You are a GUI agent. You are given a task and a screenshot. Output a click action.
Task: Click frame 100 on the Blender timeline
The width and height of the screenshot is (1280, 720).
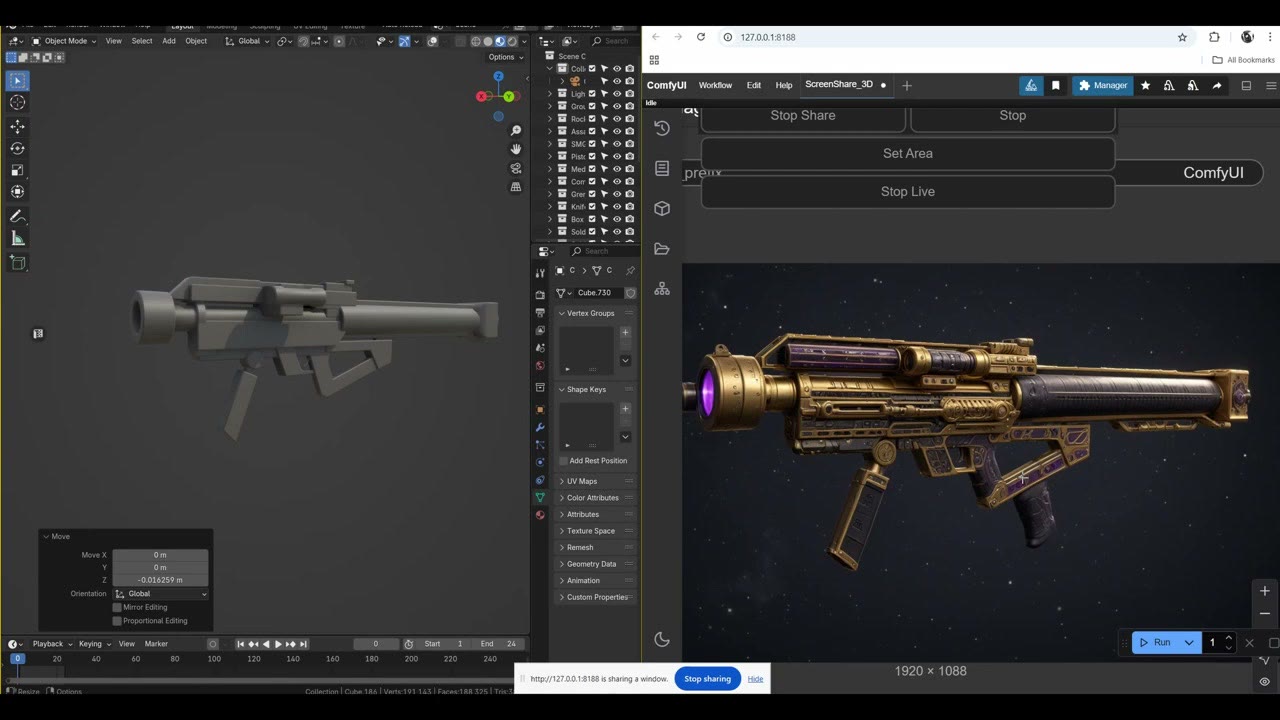tap(214, 659)
